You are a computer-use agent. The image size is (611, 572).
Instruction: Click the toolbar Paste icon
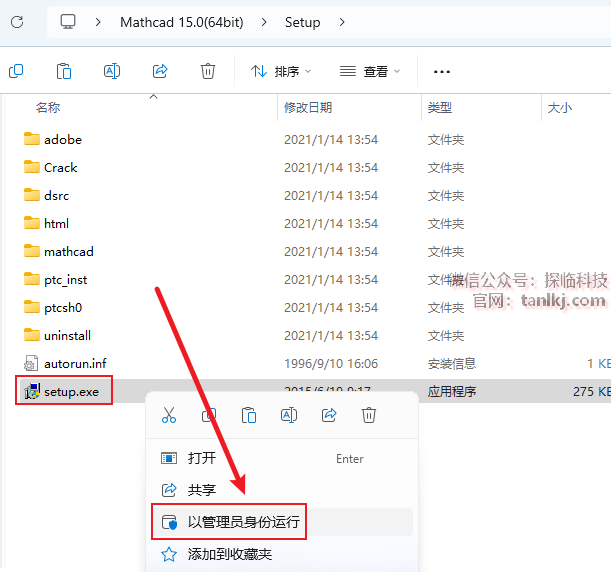[x=64, y=71]
